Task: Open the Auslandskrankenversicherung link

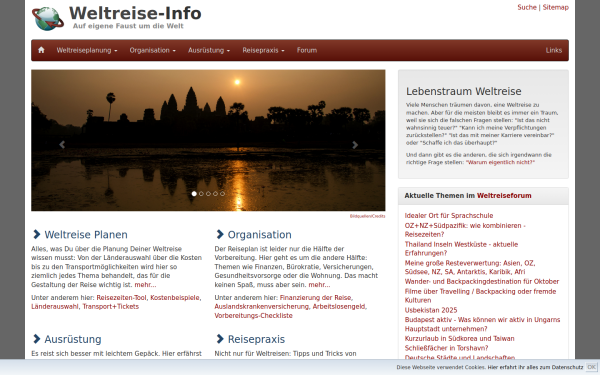Action: [262, 307]
